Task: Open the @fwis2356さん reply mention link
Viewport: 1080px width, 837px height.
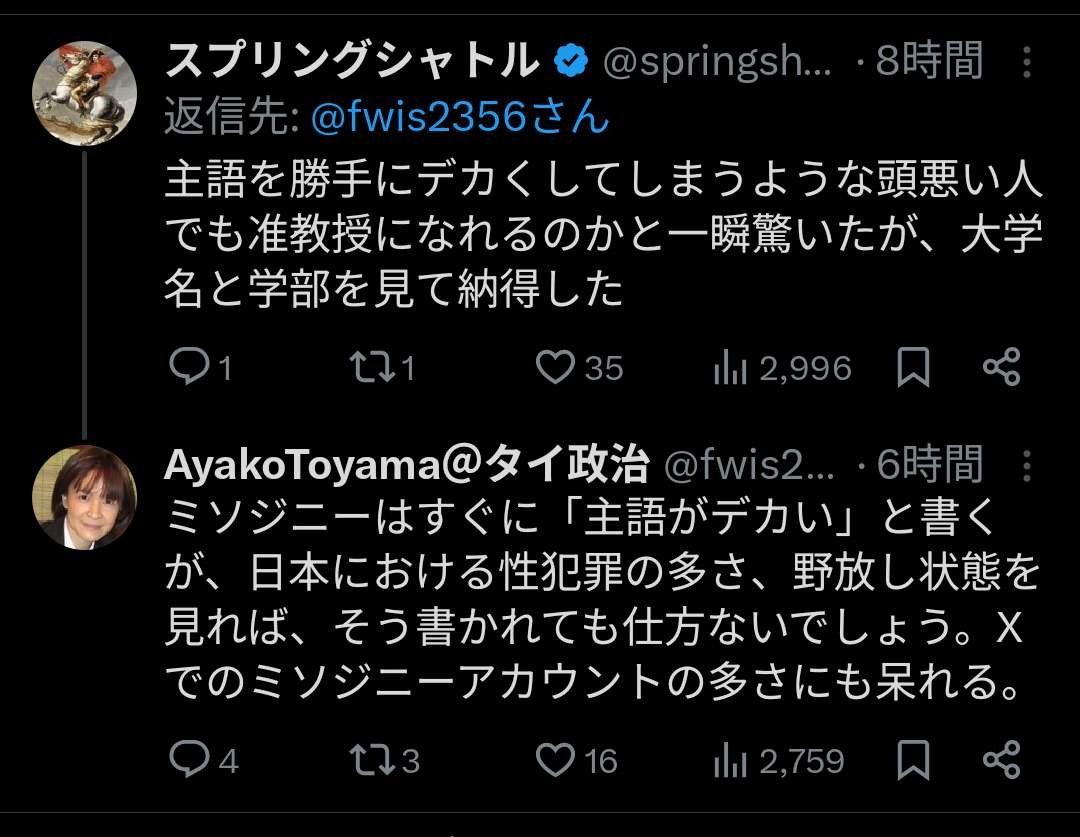Action: (x=460, y=119)
